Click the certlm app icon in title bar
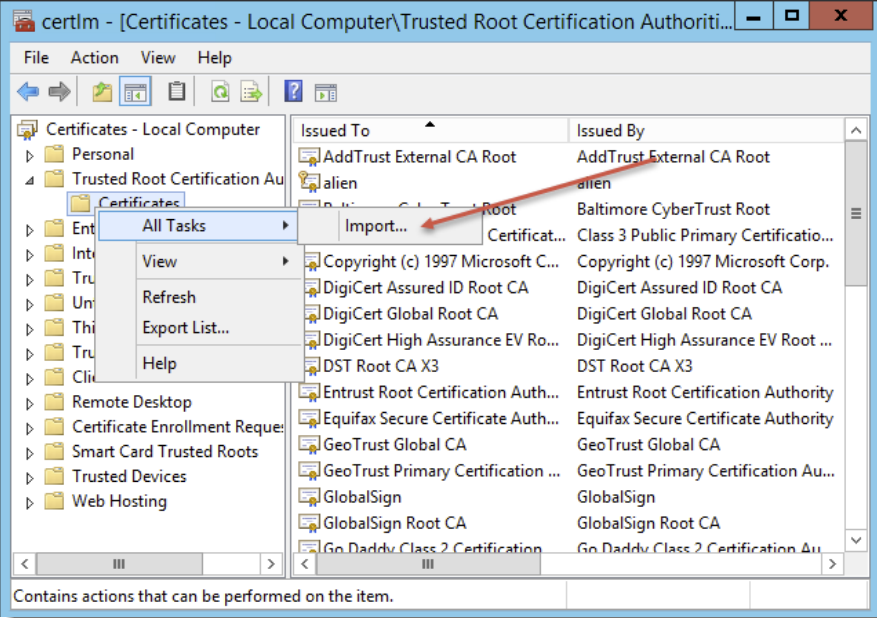The image size is (877, 618). 24,21
